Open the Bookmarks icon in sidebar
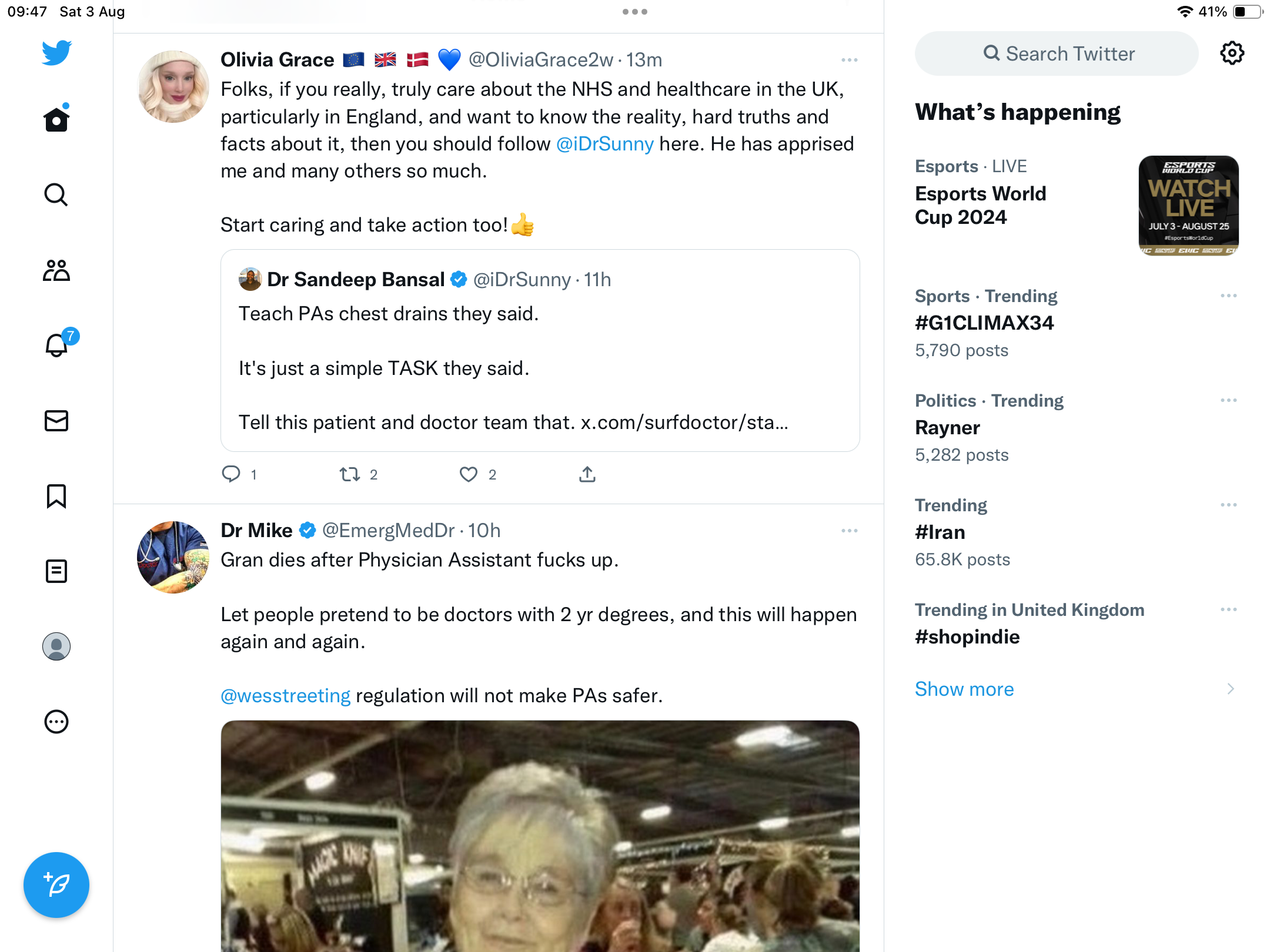Image resolution: width=1270 pixels, height=952 pixels. [x=56, y=496]
